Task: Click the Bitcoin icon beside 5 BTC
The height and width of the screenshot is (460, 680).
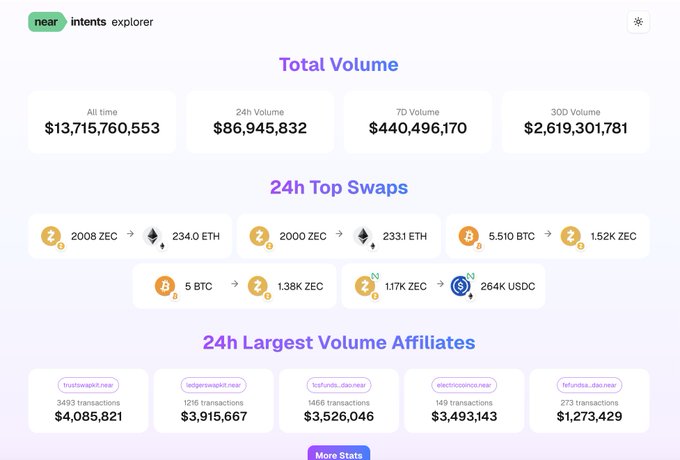Action: coord(165,286)
